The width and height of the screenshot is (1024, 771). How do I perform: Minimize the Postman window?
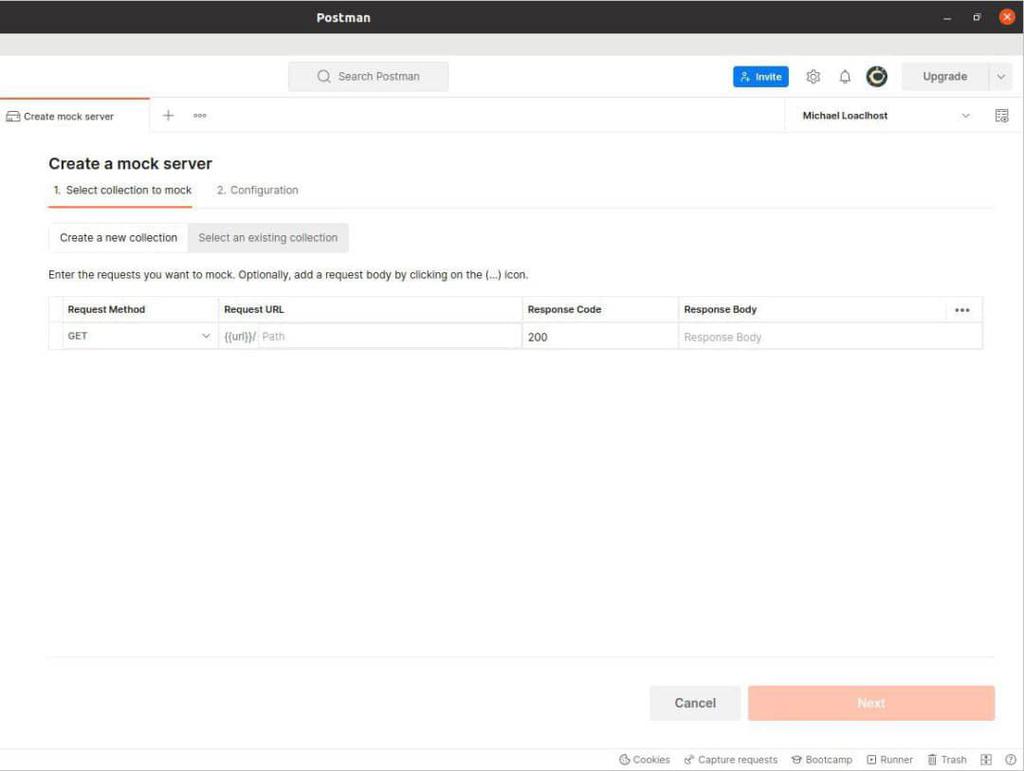tap(947, 18)
